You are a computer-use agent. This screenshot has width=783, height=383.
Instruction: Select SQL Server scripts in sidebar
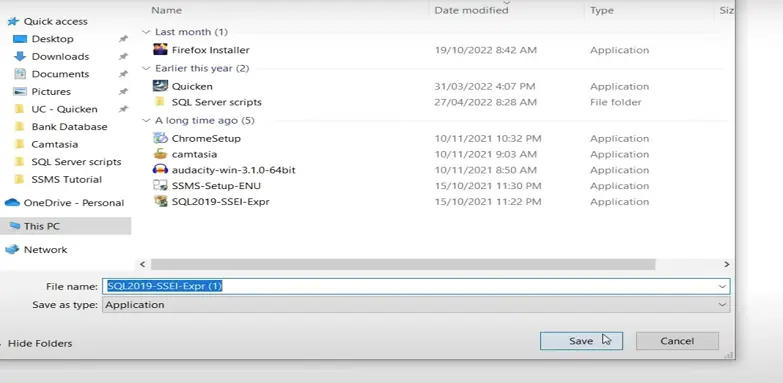(76, 162)
